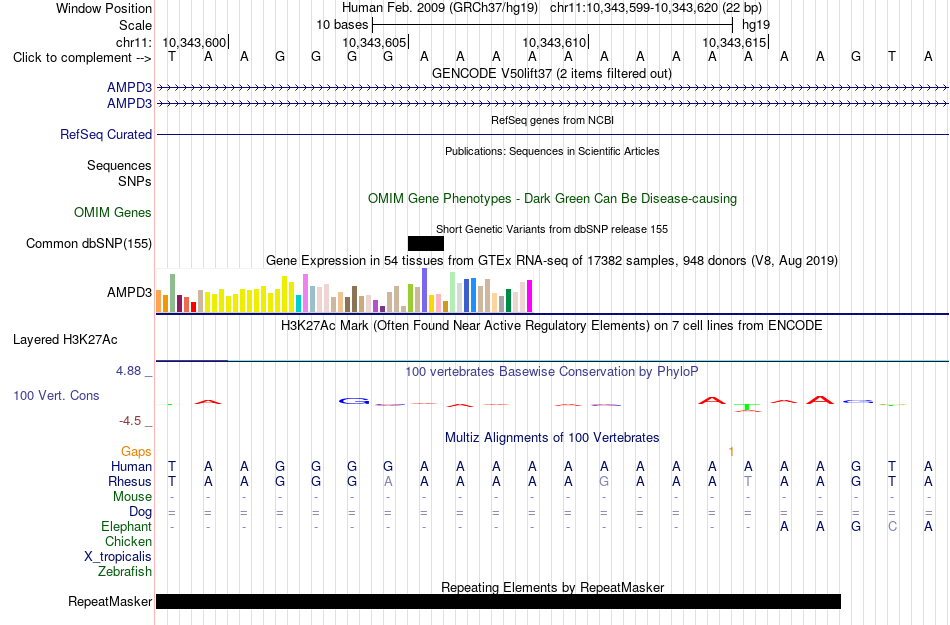
Task: Click the PhyloP upper scale value 4.88
Action: point(128,371)
